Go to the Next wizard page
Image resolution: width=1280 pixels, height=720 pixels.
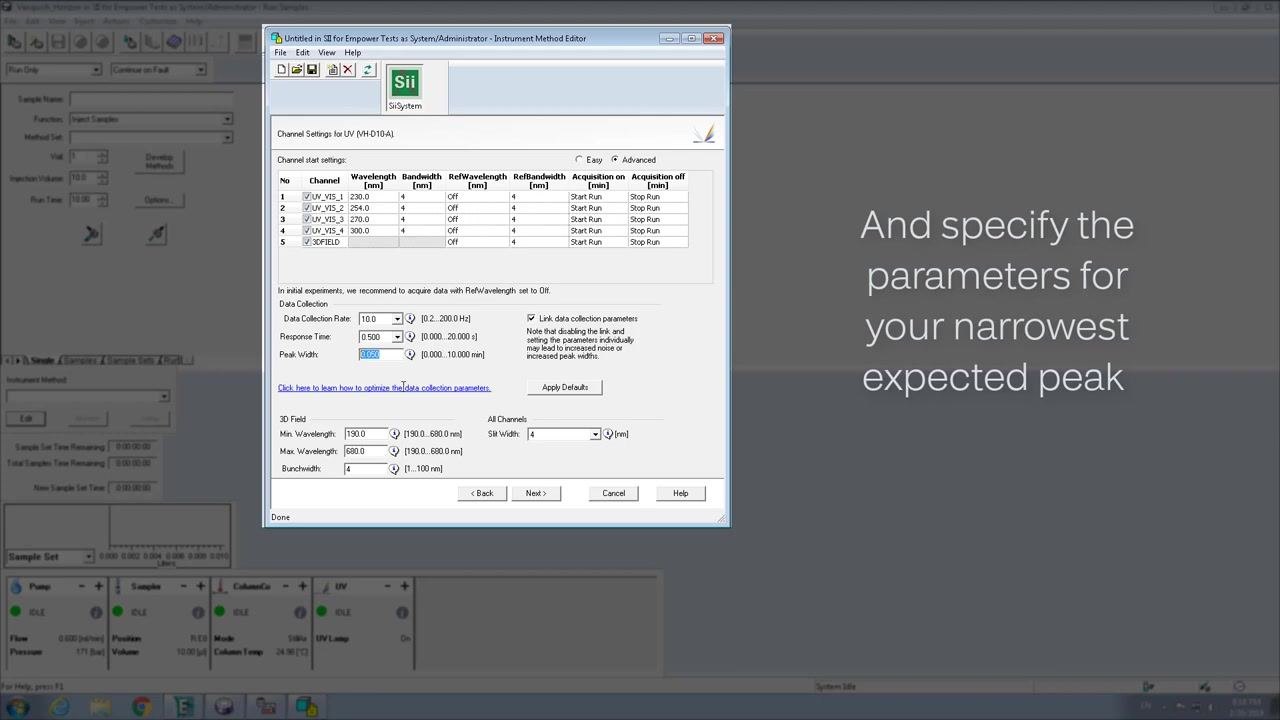(536, 493)
